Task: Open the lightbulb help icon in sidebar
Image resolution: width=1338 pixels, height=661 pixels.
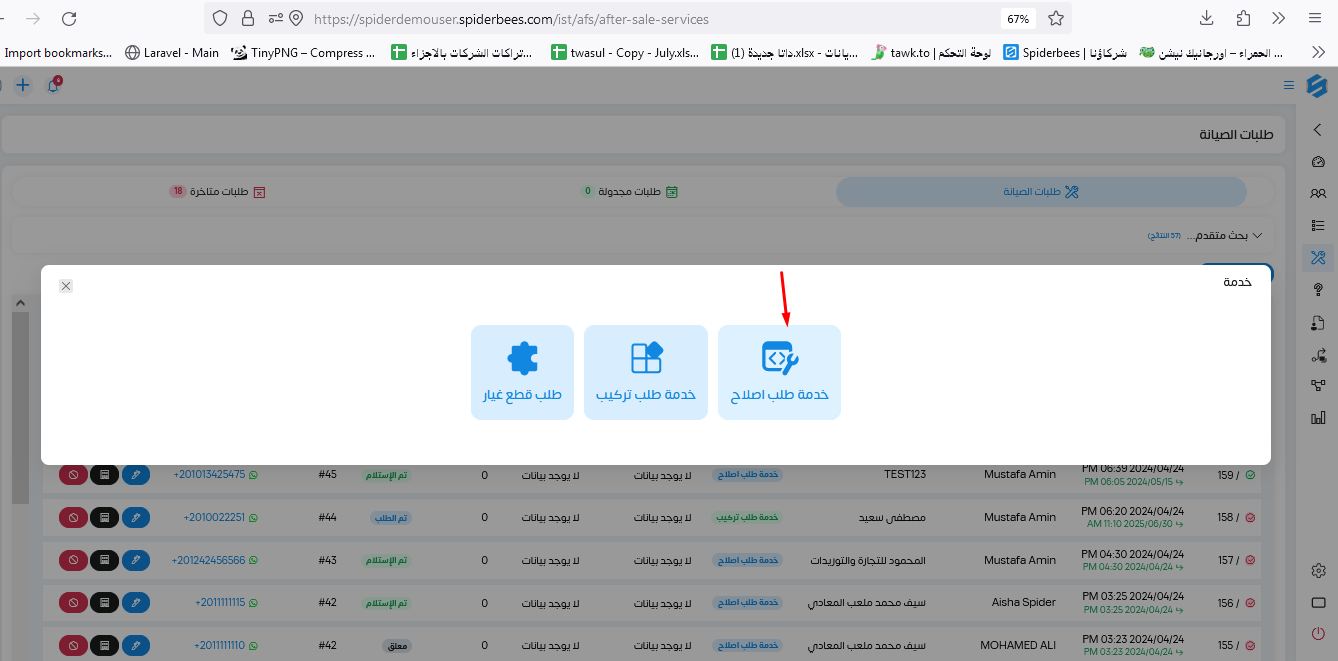Action: (x=1317, y=290)
